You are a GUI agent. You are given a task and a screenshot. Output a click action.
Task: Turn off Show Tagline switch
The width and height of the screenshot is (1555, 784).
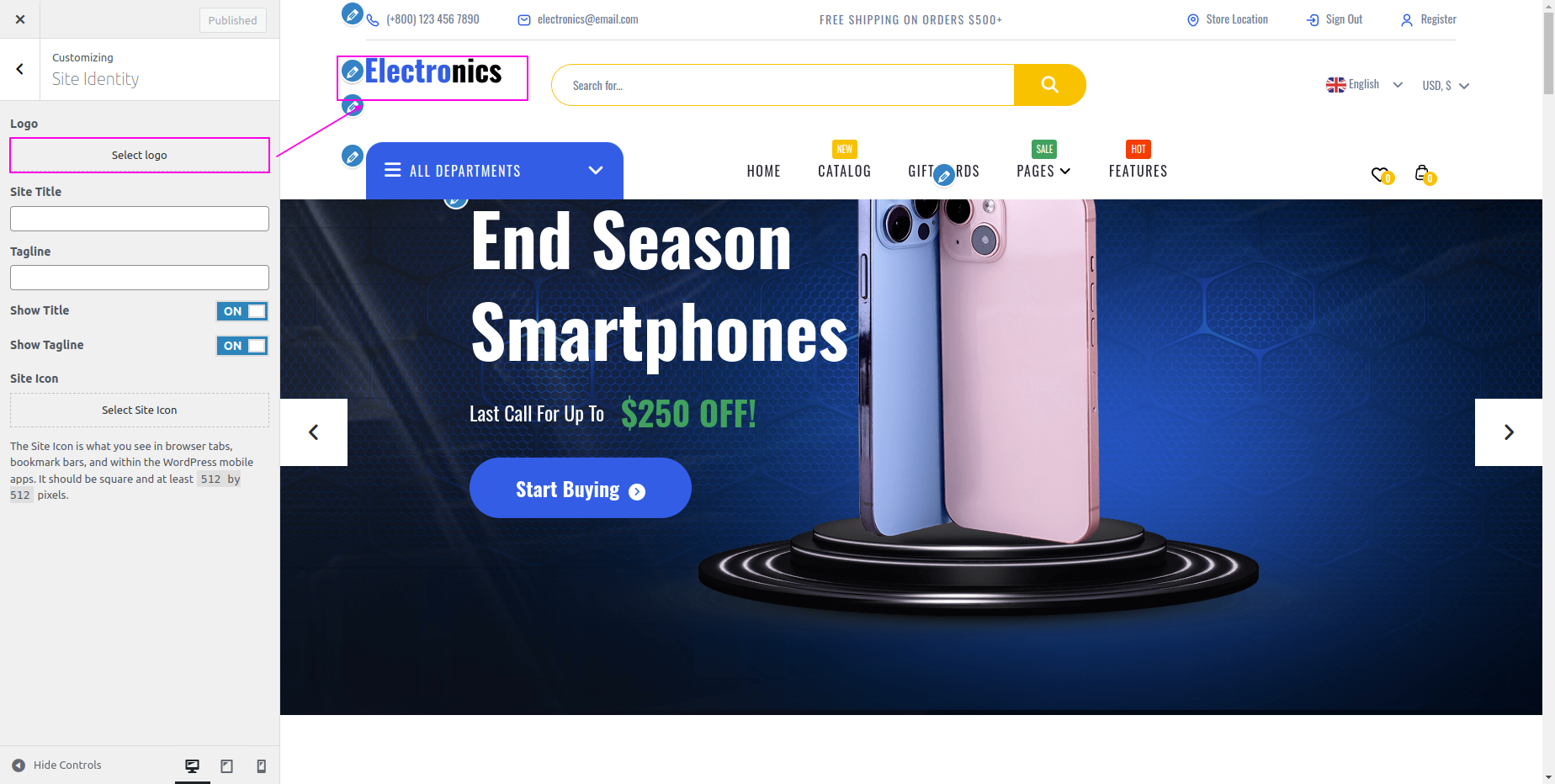242,346
